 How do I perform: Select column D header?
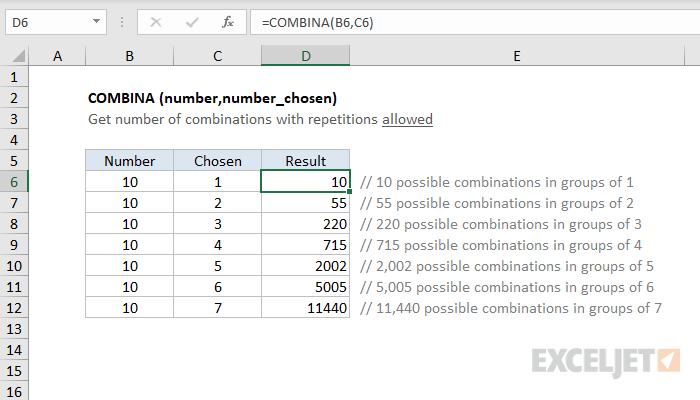pyautogui.click(x=305, y=57)
